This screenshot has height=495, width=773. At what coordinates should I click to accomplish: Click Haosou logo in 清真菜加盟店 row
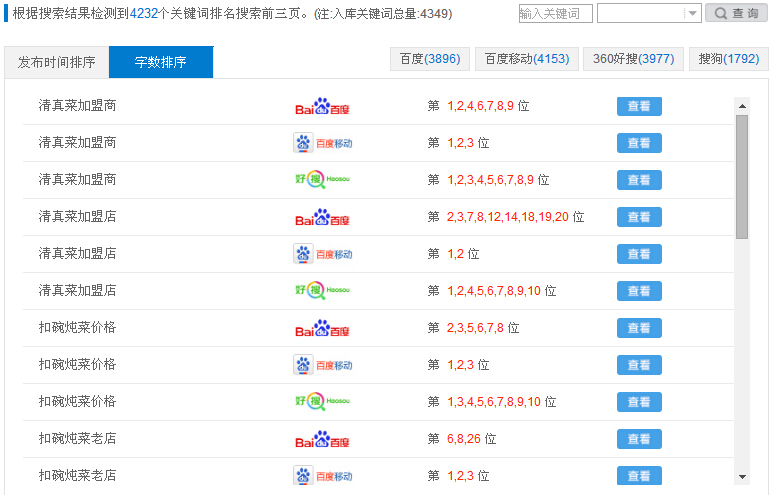click(x=322, y=290)
